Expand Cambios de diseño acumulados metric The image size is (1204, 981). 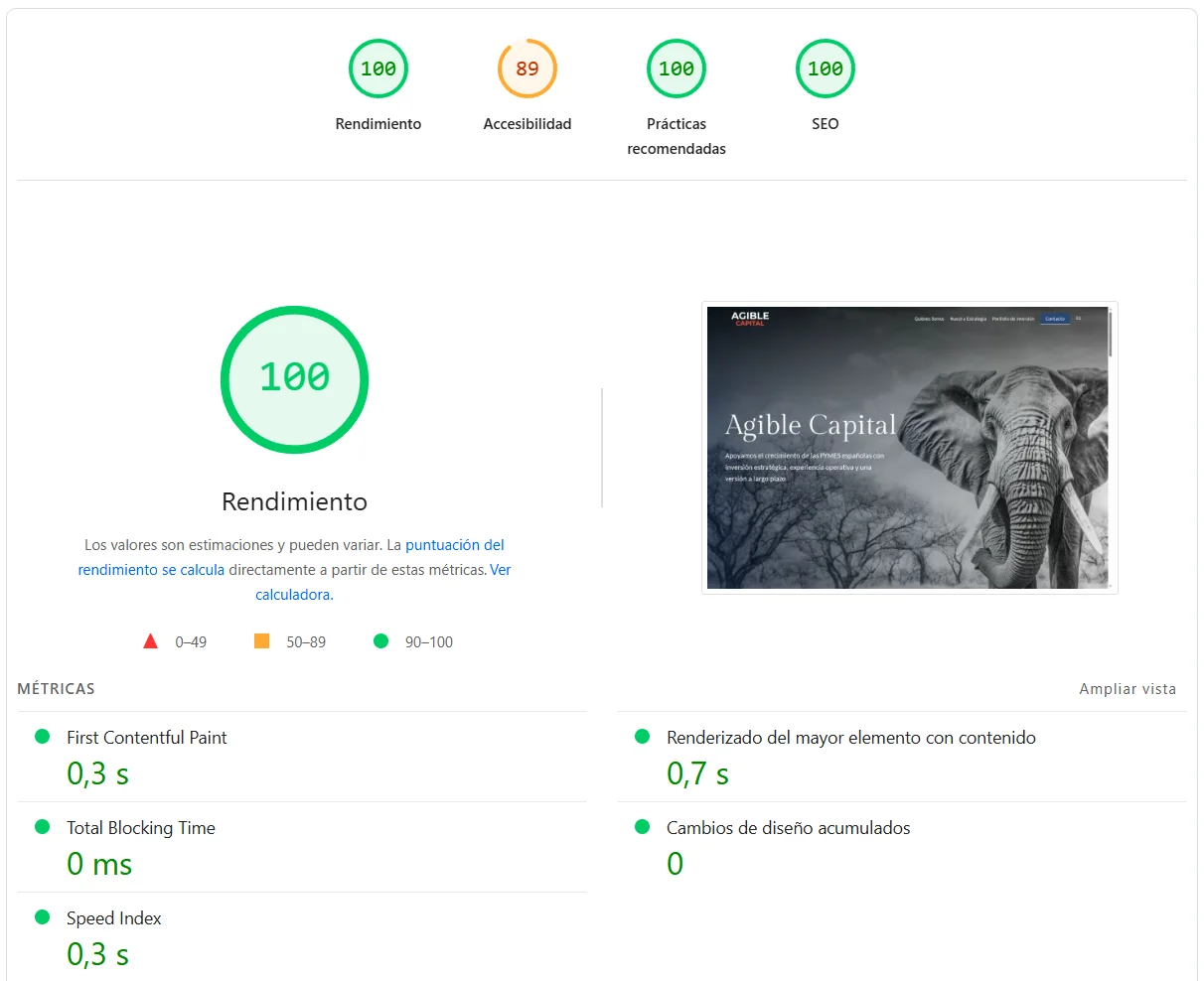(788, 828)
